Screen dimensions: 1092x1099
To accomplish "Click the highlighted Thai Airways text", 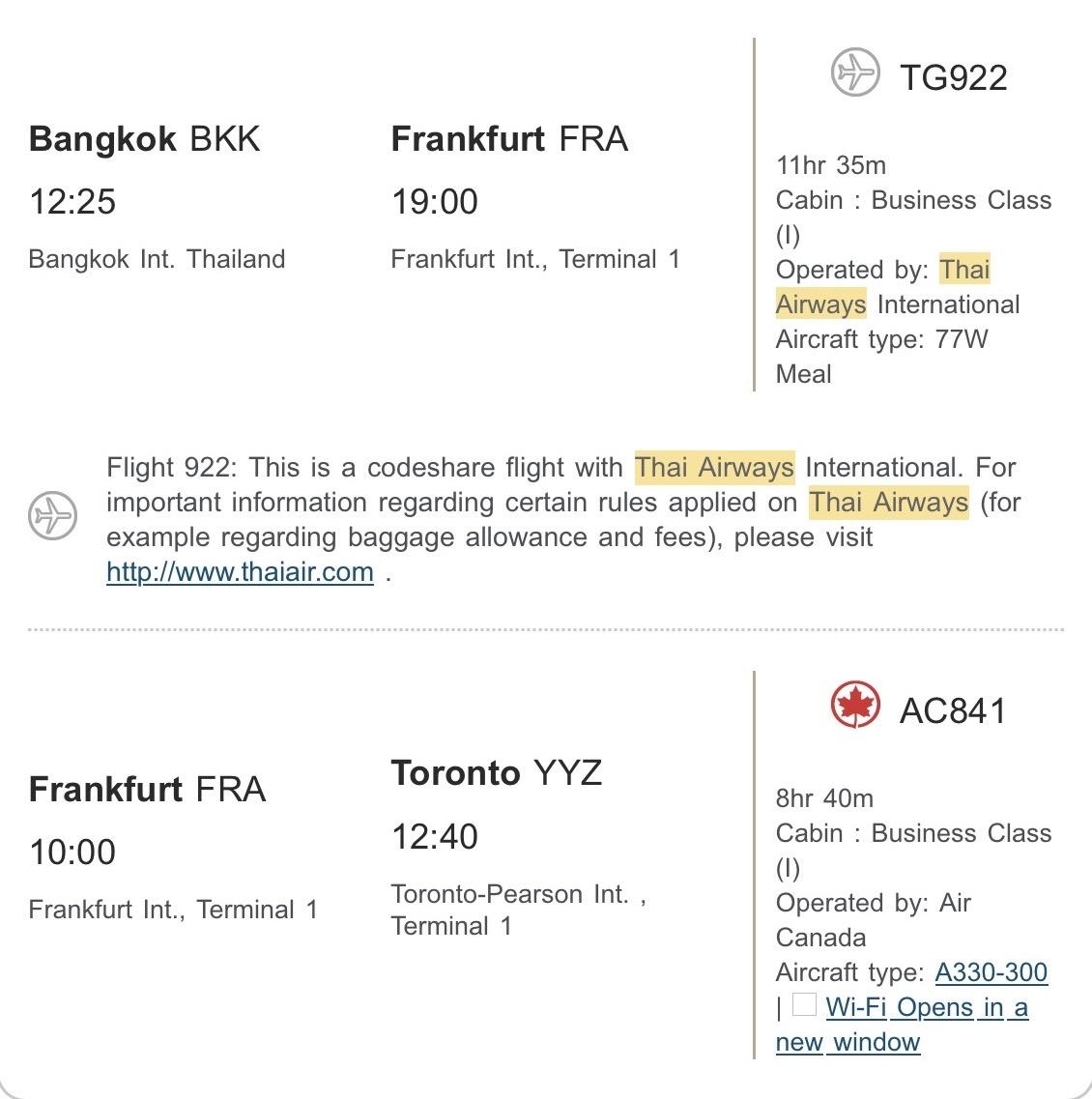I will (x=714, y=467).
